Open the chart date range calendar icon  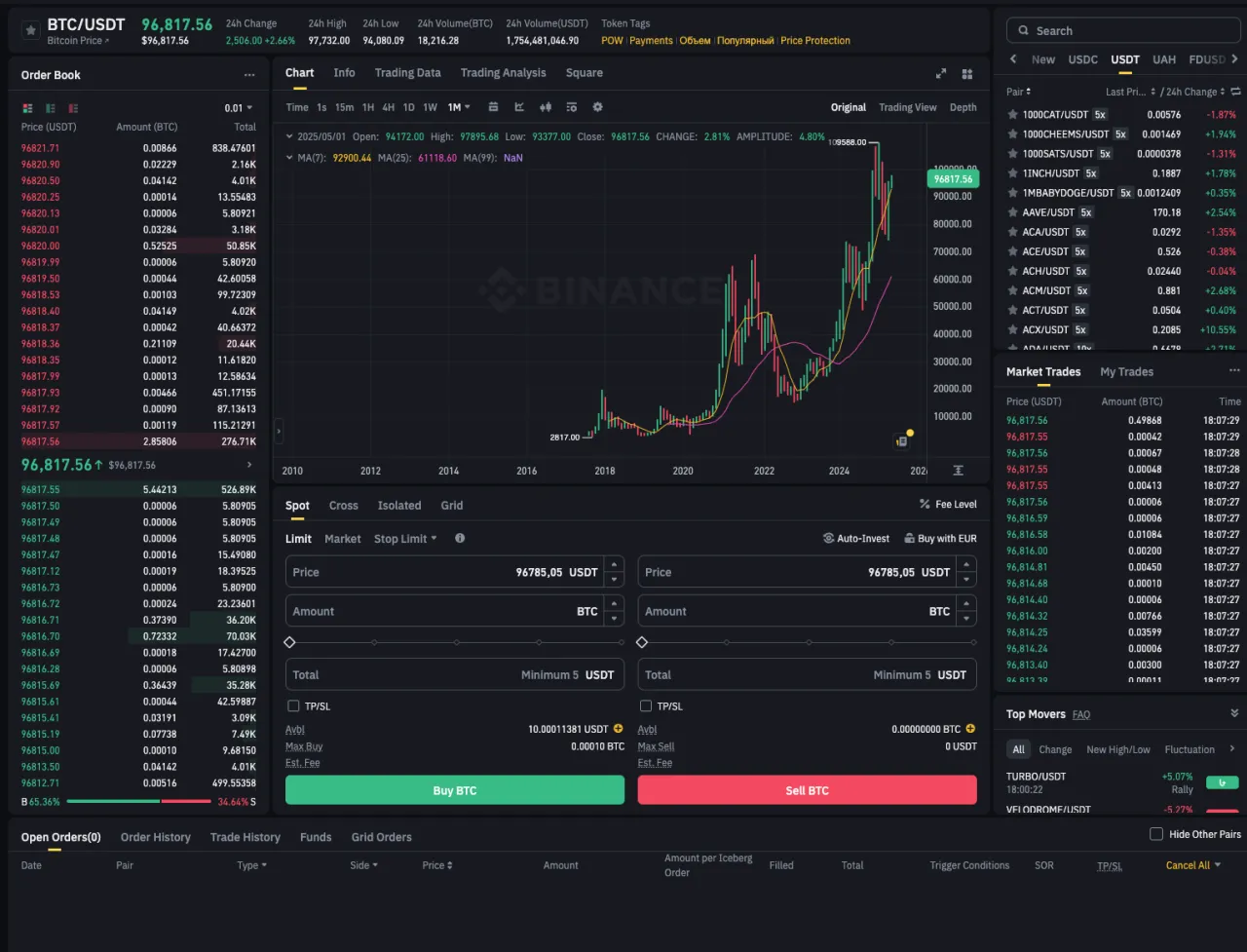[493, 107]
